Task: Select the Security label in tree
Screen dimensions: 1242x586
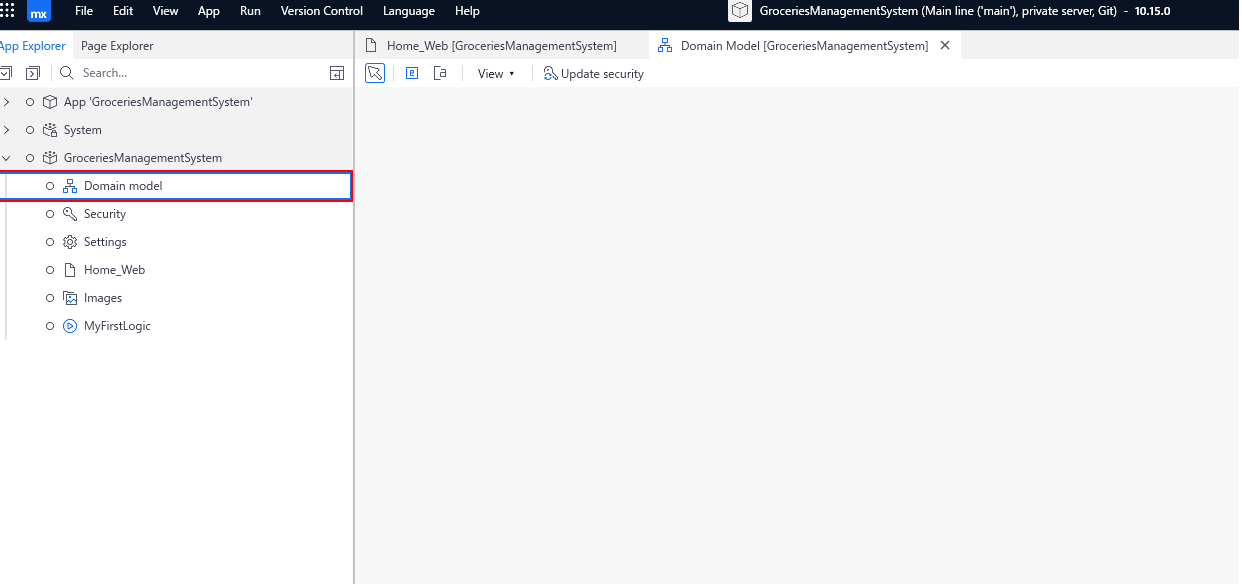Action: pos(105,214)
